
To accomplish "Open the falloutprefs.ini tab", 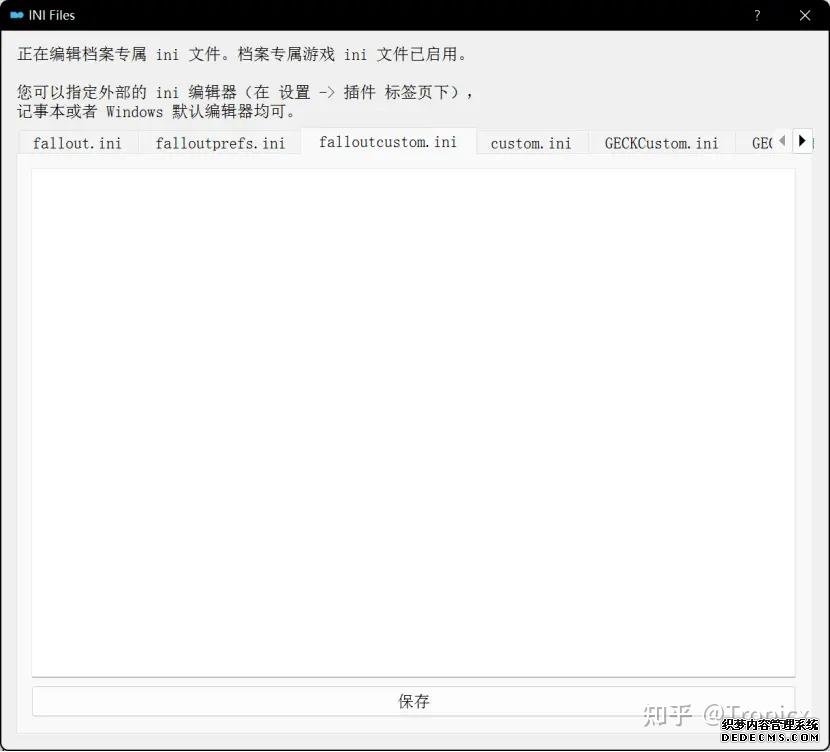I will (220, 143).
